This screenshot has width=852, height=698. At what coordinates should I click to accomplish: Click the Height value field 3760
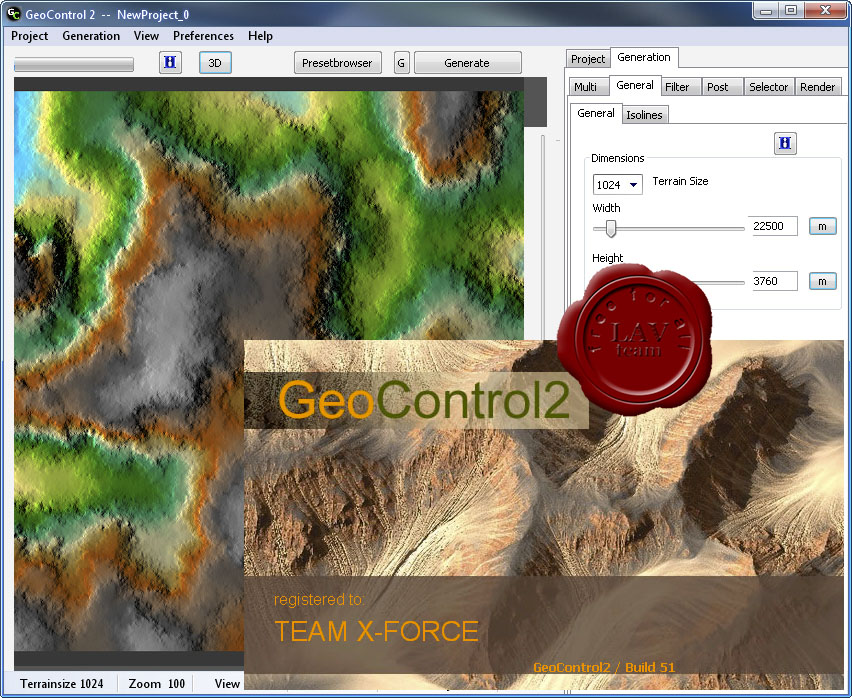tap(775, 281)
